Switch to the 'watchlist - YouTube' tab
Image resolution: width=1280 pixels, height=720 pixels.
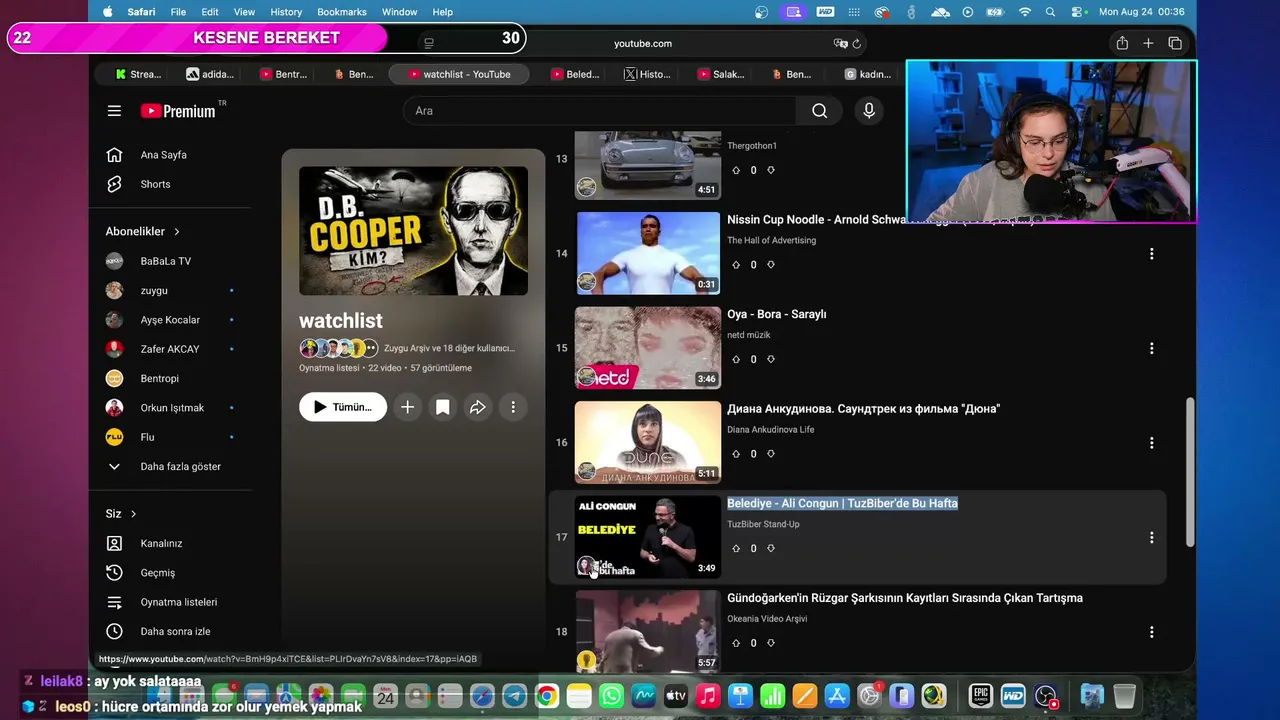[461, 74]
